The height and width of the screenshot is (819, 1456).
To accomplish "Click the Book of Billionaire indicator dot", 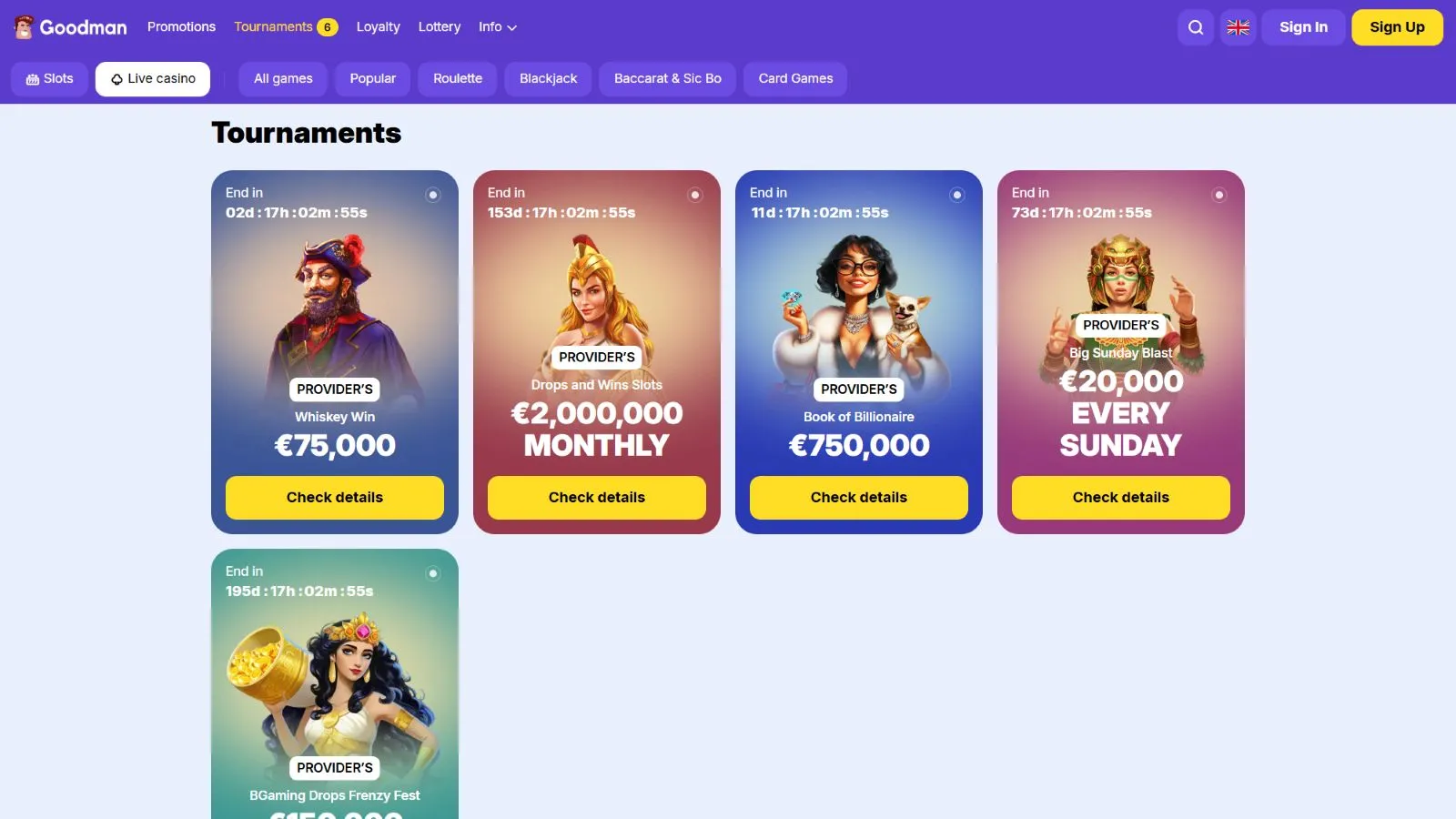I will point(957,195).
